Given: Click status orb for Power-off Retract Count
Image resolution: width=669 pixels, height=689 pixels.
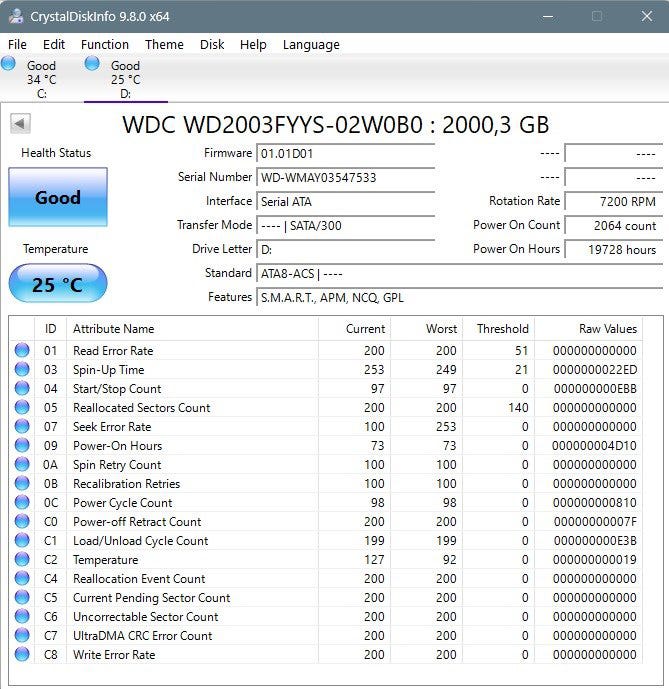Looking at the screenshot, I should click(x=22, y=521).
